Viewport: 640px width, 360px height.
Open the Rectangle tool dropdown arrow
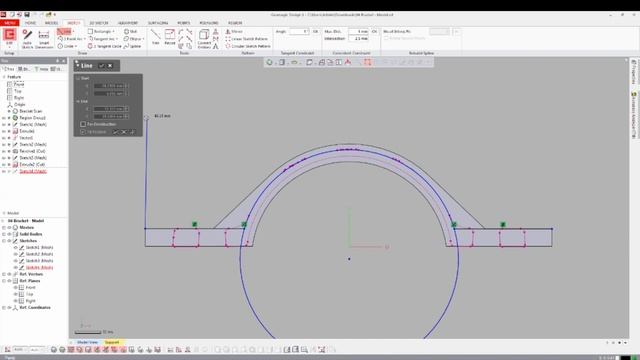pyautogui.click(x=113, y=31)
